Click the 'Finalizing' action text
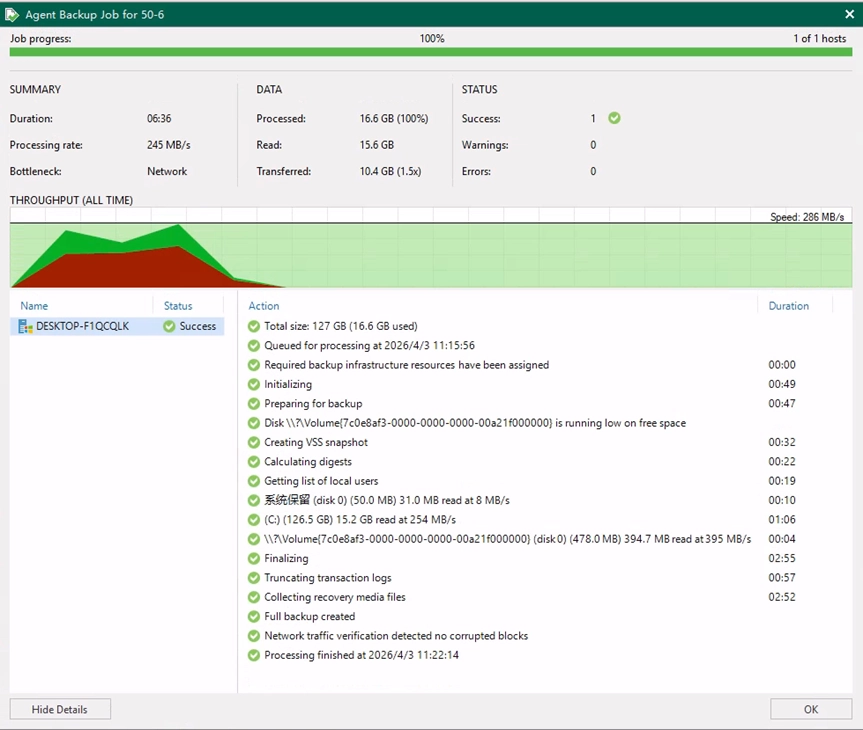The width and height of the screenshot is (863, 730). pyautogui.click(x=286, y=559)
